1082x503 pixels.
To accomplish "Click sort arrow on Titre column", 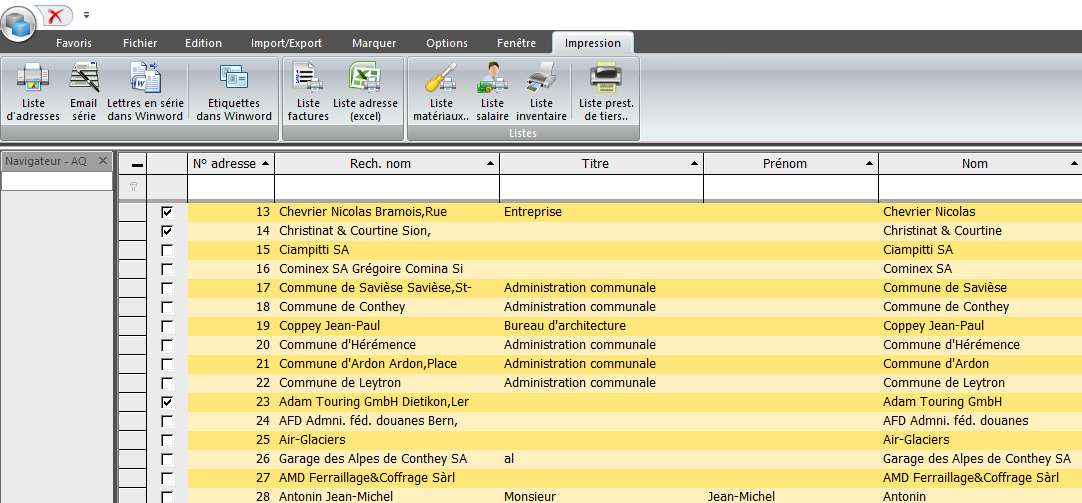I will pos(693,163).
